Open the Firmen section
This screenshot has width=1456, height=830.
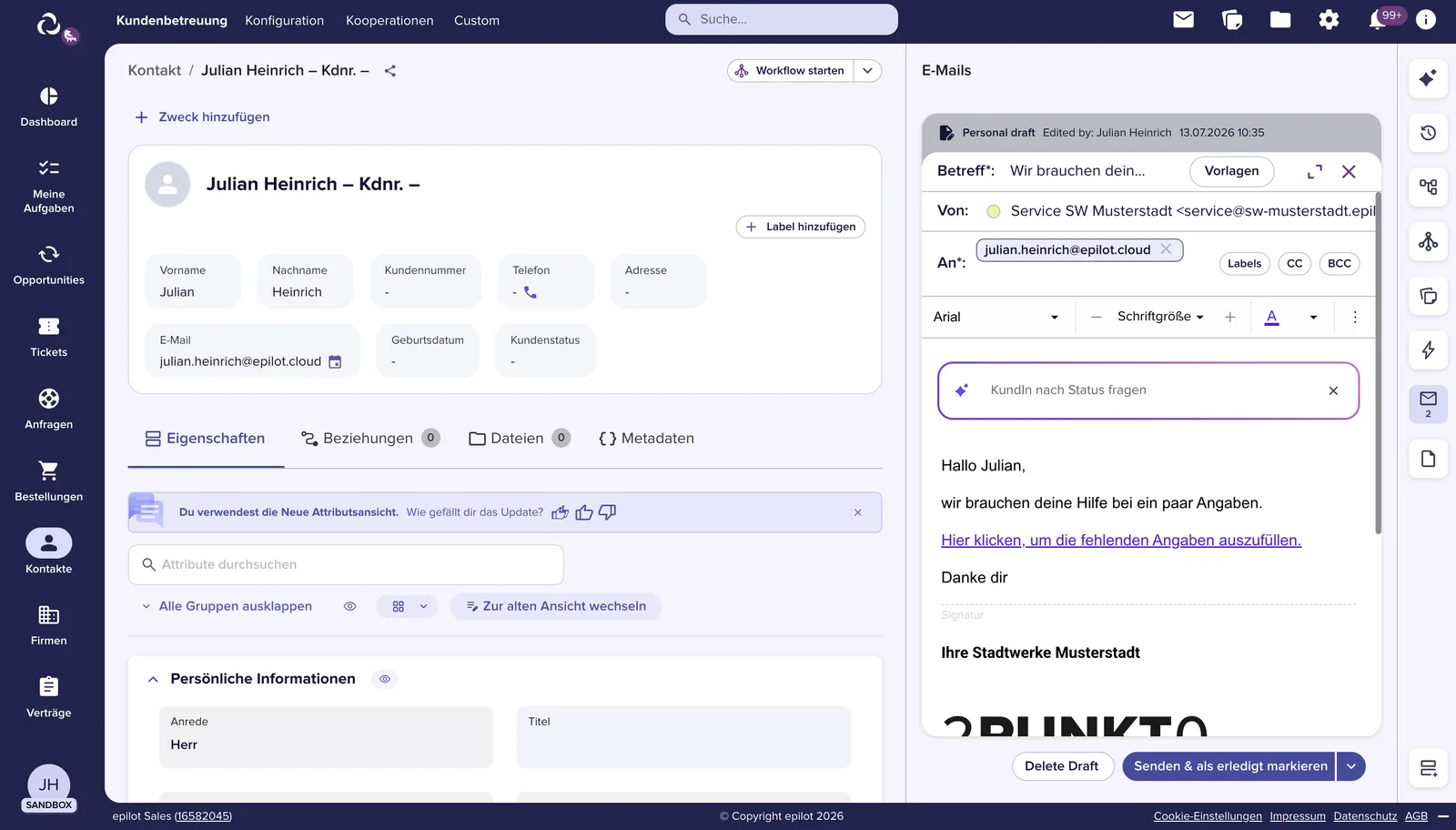[x=49, y=625]
